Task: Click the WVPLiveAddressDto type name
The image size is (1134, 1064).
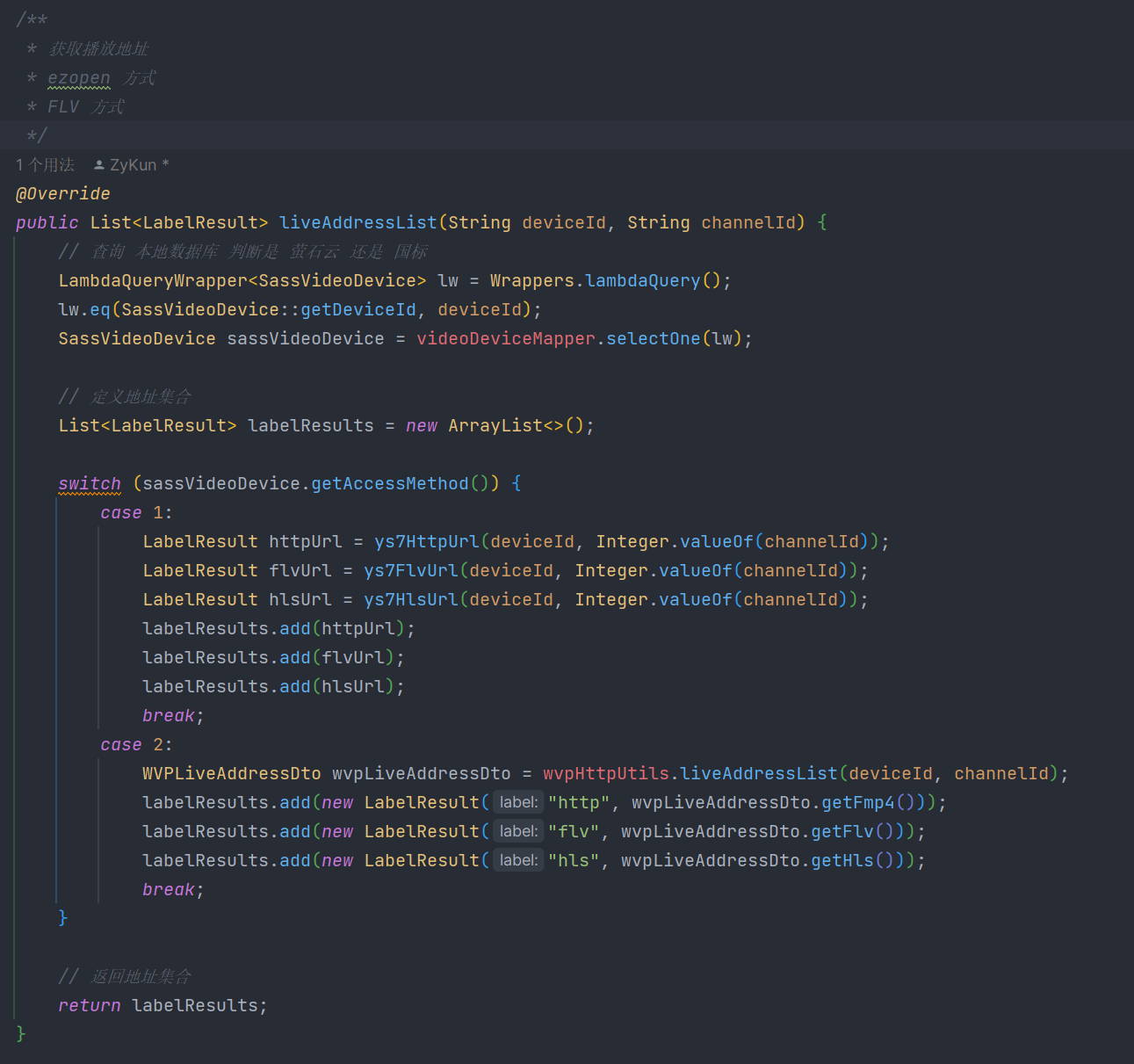Action: pos(232,773)
